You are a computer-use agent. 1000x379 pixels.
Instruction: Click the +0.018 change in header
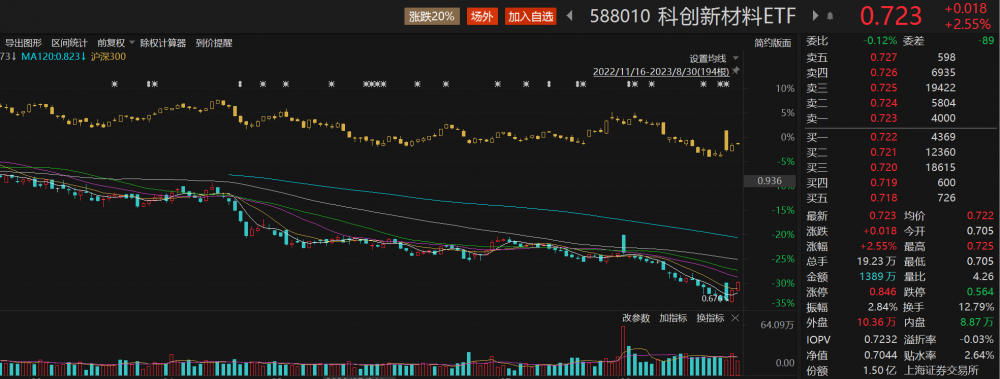click(x=967, y=9)
